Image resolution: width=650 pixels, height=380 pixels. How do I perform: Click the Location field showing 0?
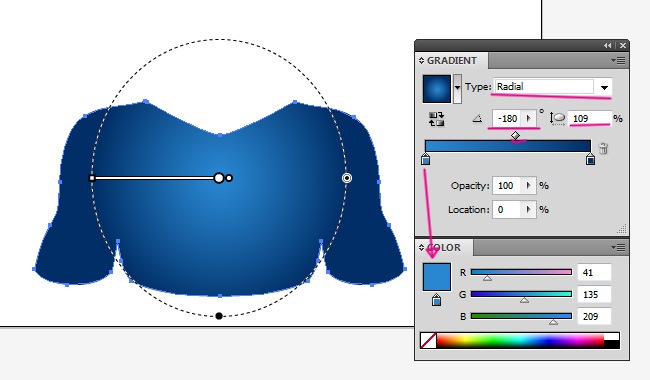(x=507, y=210)
